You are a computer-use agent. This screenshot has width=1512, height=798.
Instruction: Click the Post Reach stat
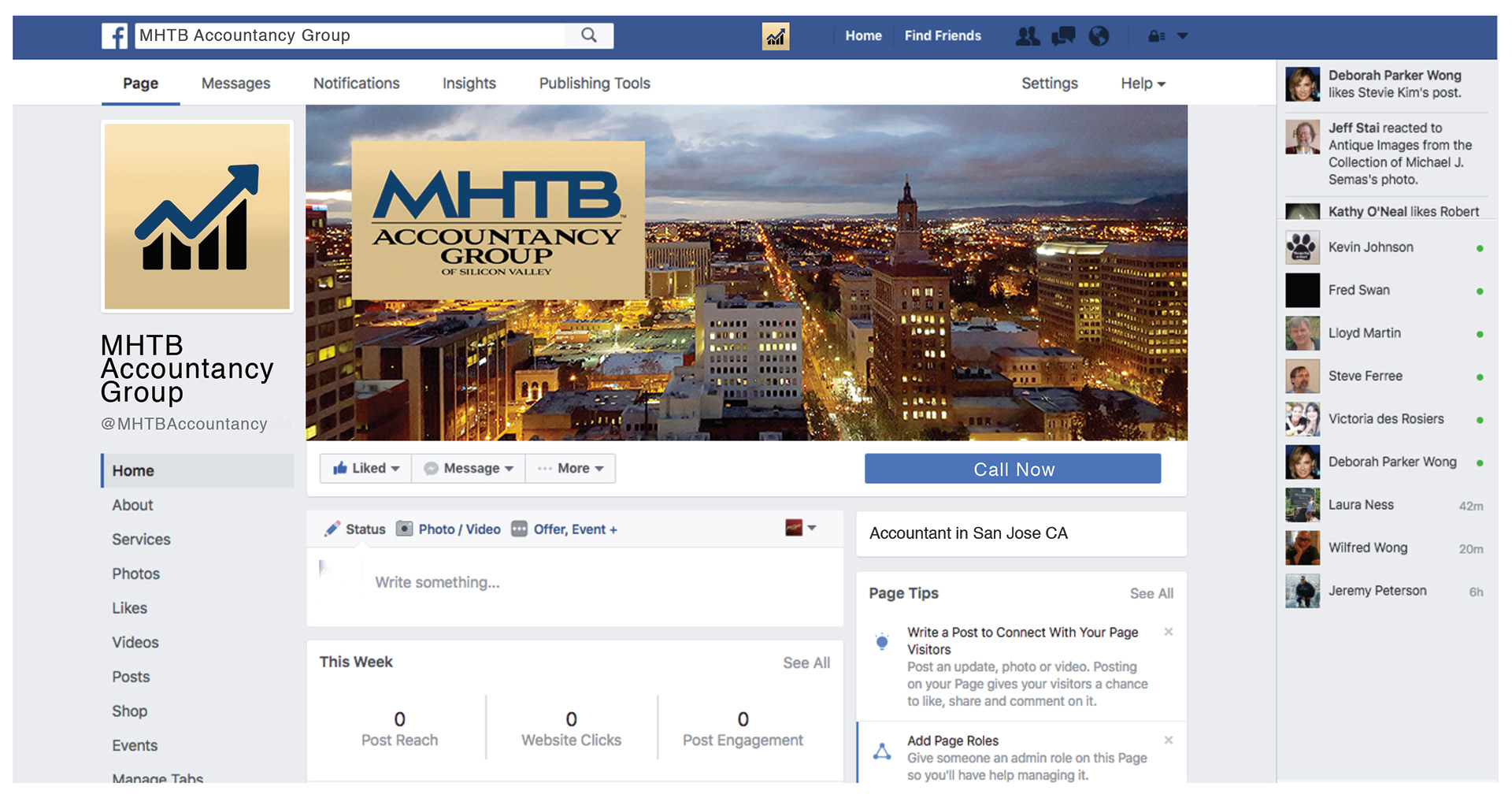click(x=399, y=729)
